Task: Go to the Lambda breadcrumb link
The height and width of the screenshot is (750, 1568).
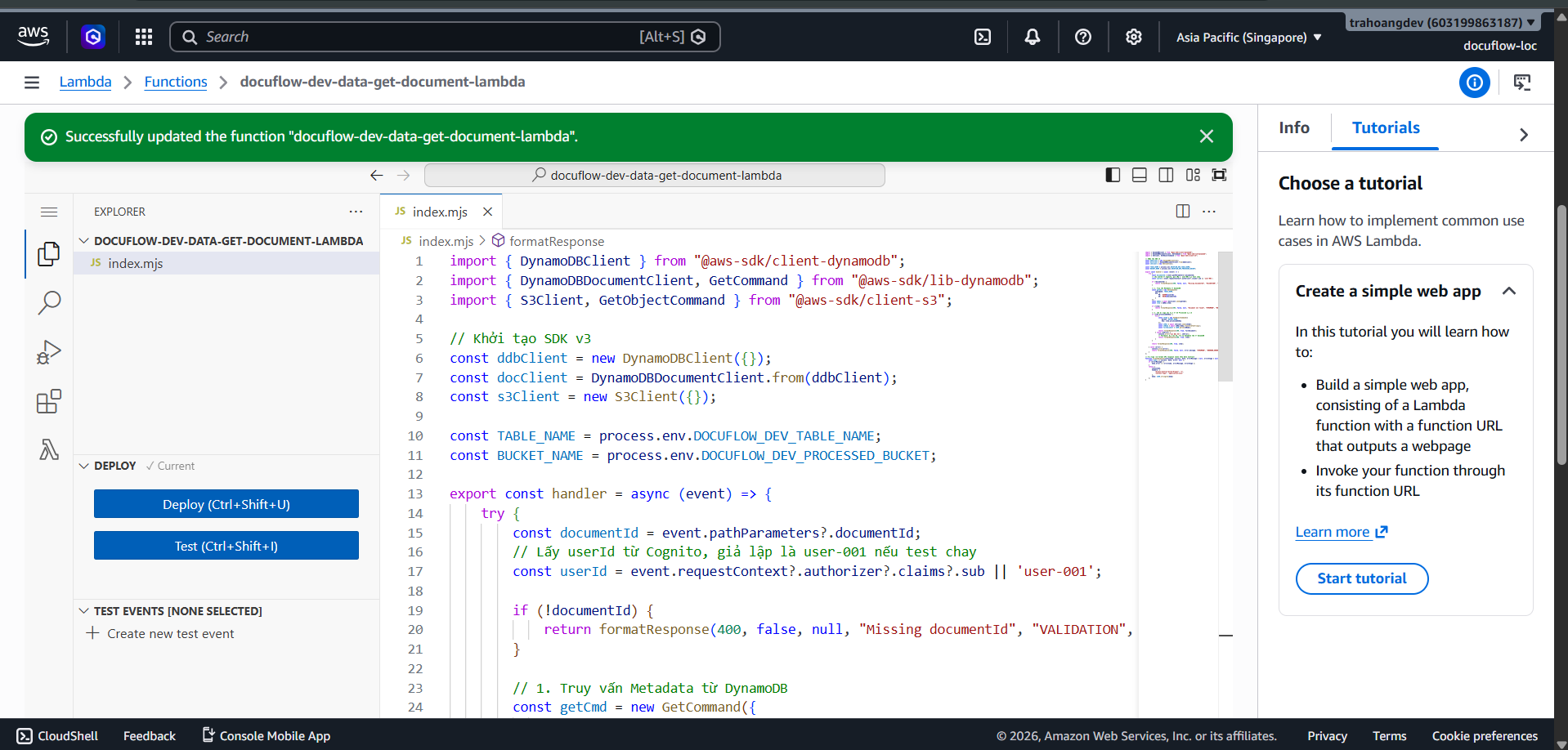Action: (x=85, y=82)
